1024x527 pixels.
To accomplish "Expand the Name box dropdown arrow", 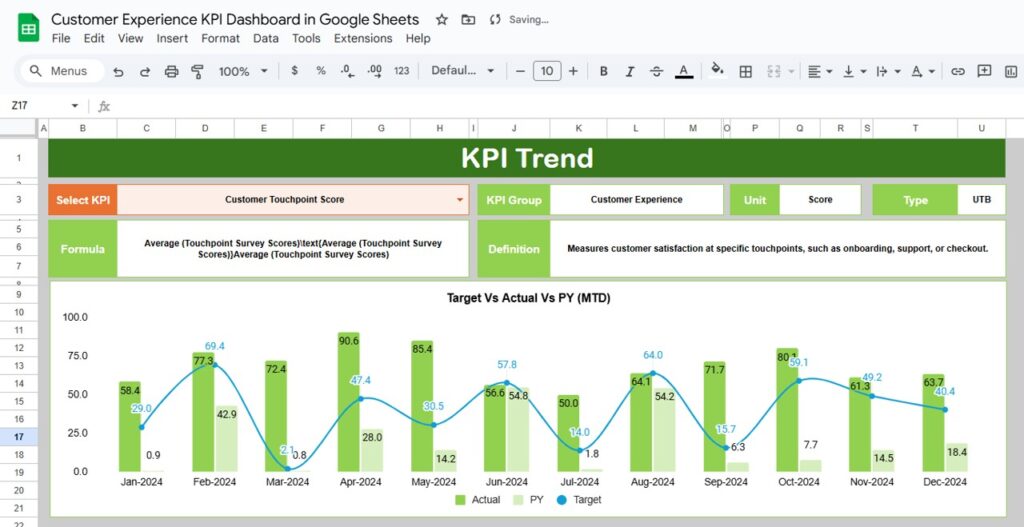I will tap(74, 106).
